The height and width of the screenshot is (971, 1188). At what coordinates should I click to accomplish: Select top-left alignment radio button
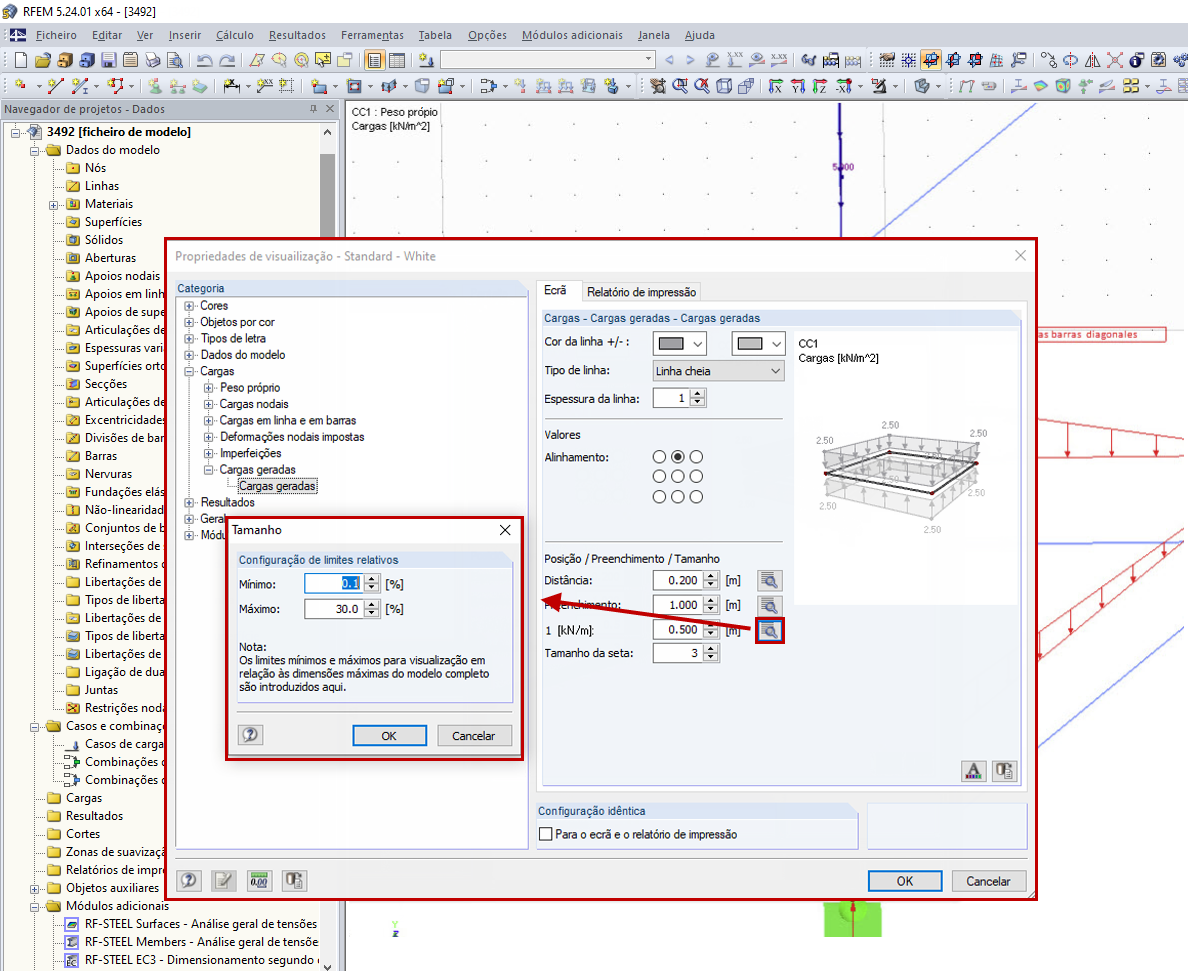659,457
